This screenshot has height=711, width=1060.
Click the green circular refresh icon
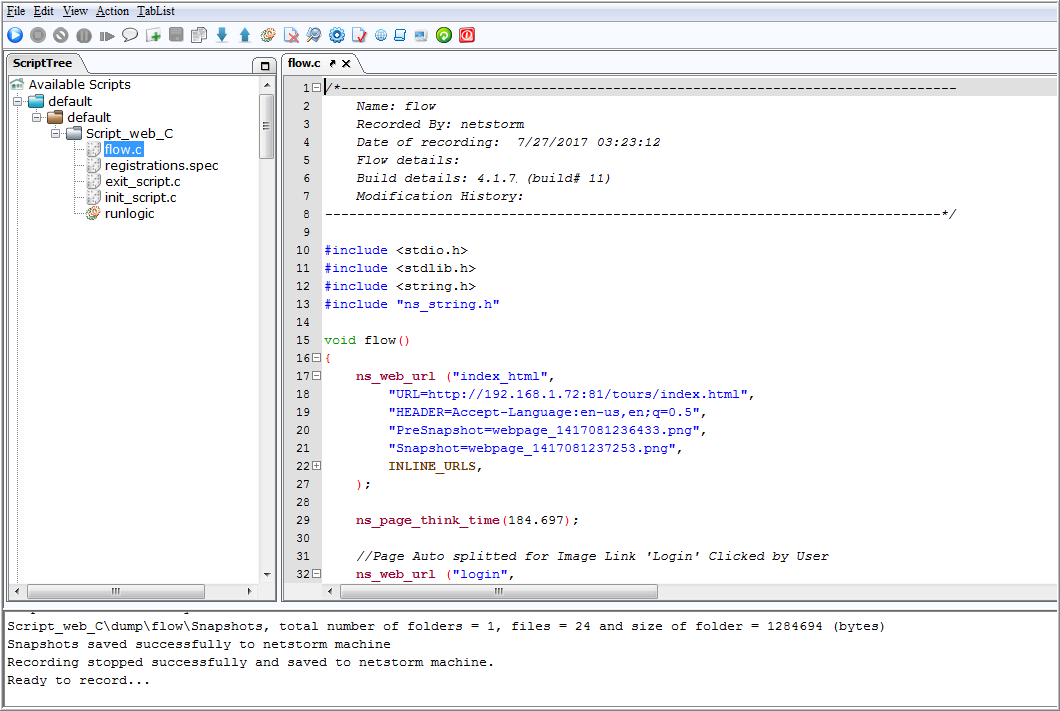(x=444, y=35)
